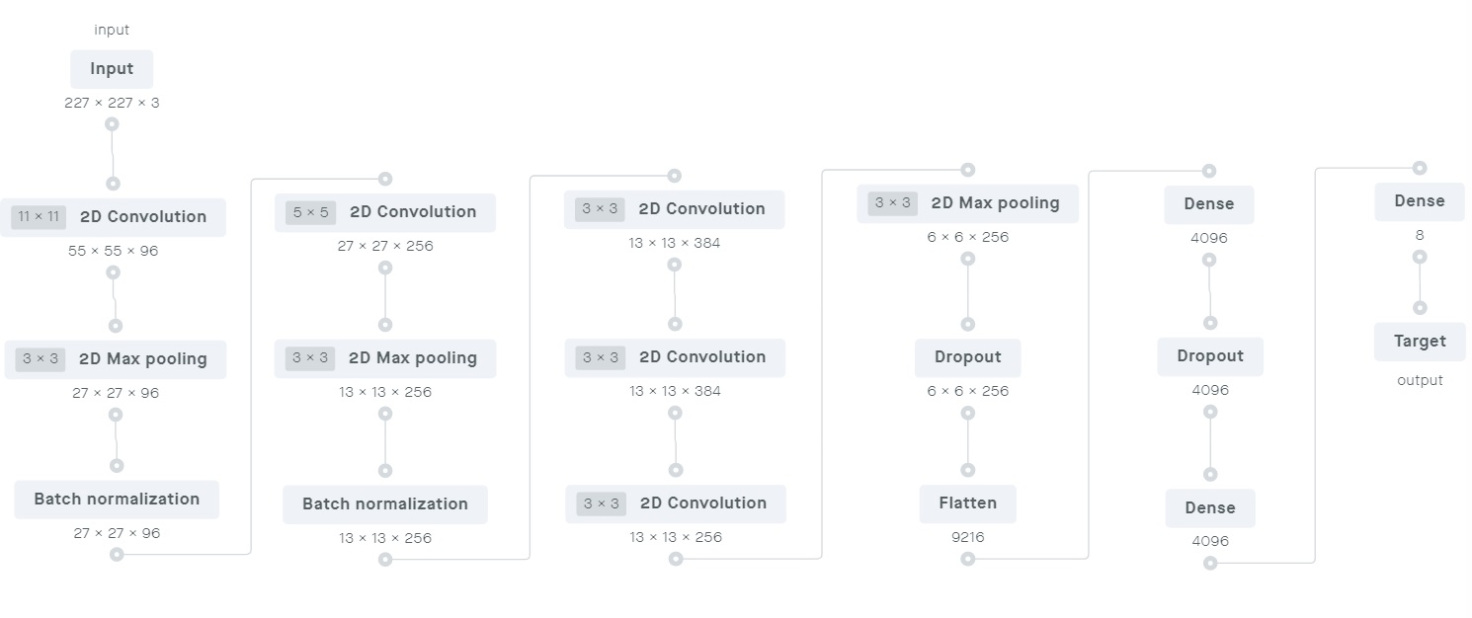This screenshot has width=1472, height=618.
Task: Select the 5 × 5 2D Convolution block
Action: (385, 212)
